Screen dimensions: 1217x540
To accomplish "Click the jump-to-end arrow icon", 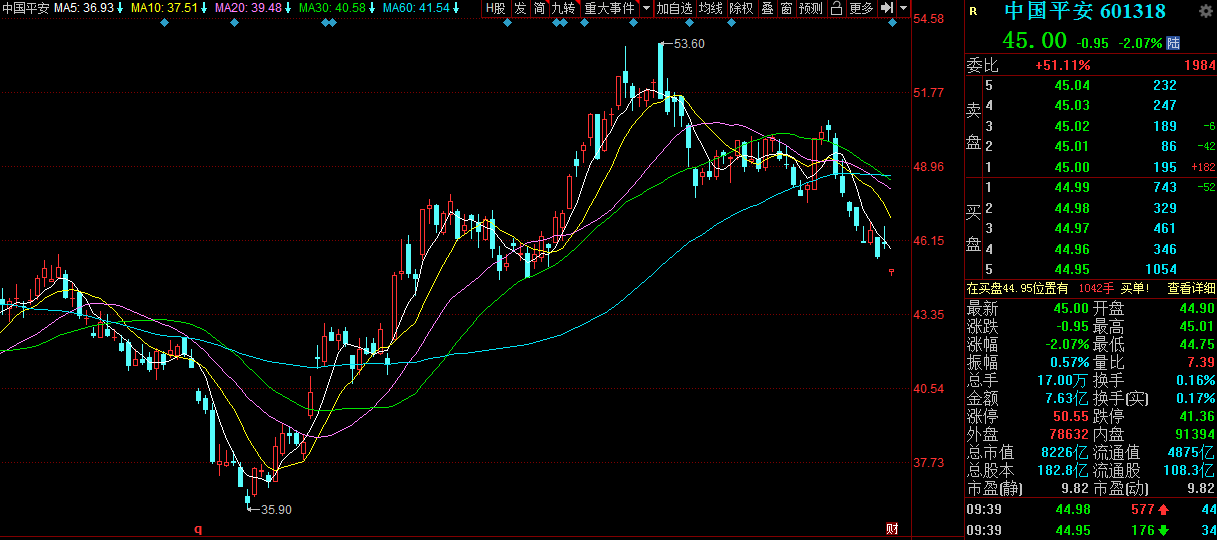I will pyautogui.click(x=886, y=8).
